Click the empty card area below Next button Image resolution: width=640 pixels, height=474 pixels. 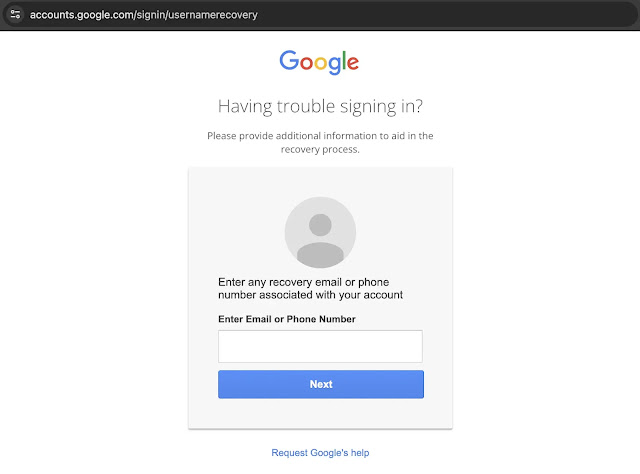tap(320, 413)
